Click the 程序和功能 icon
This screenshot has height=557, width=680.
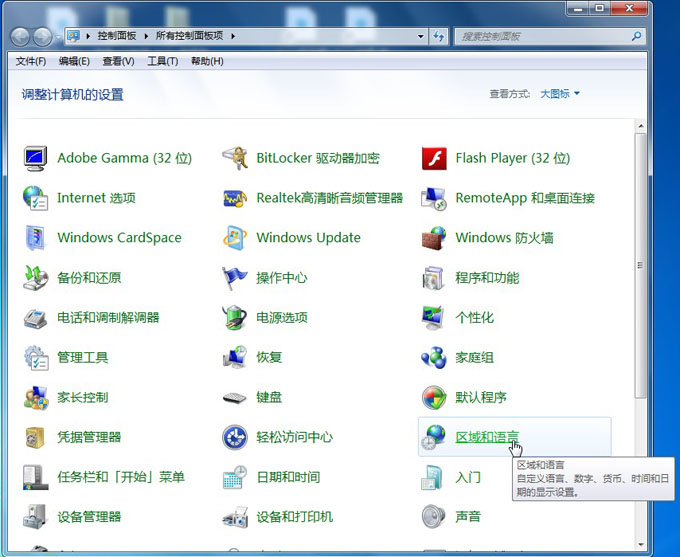coord(433,278)
